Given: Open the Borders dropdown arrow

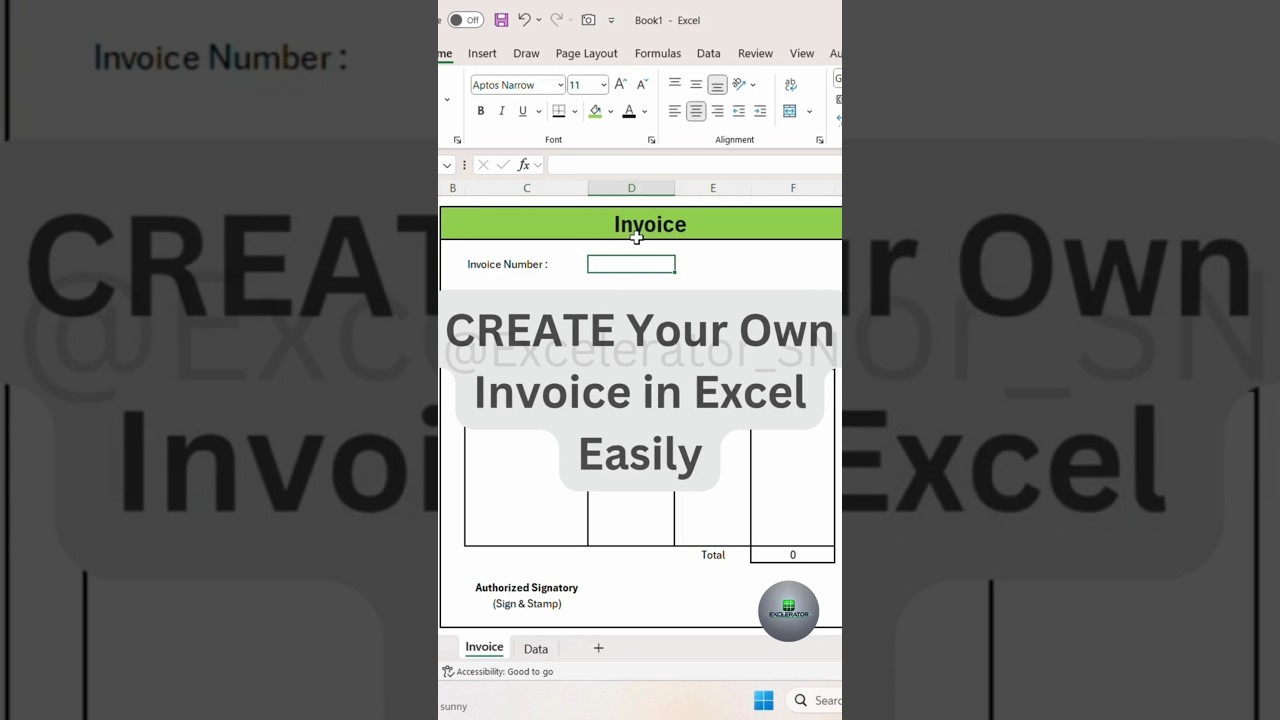Looking at the screenshot, I should coord(574,111).
